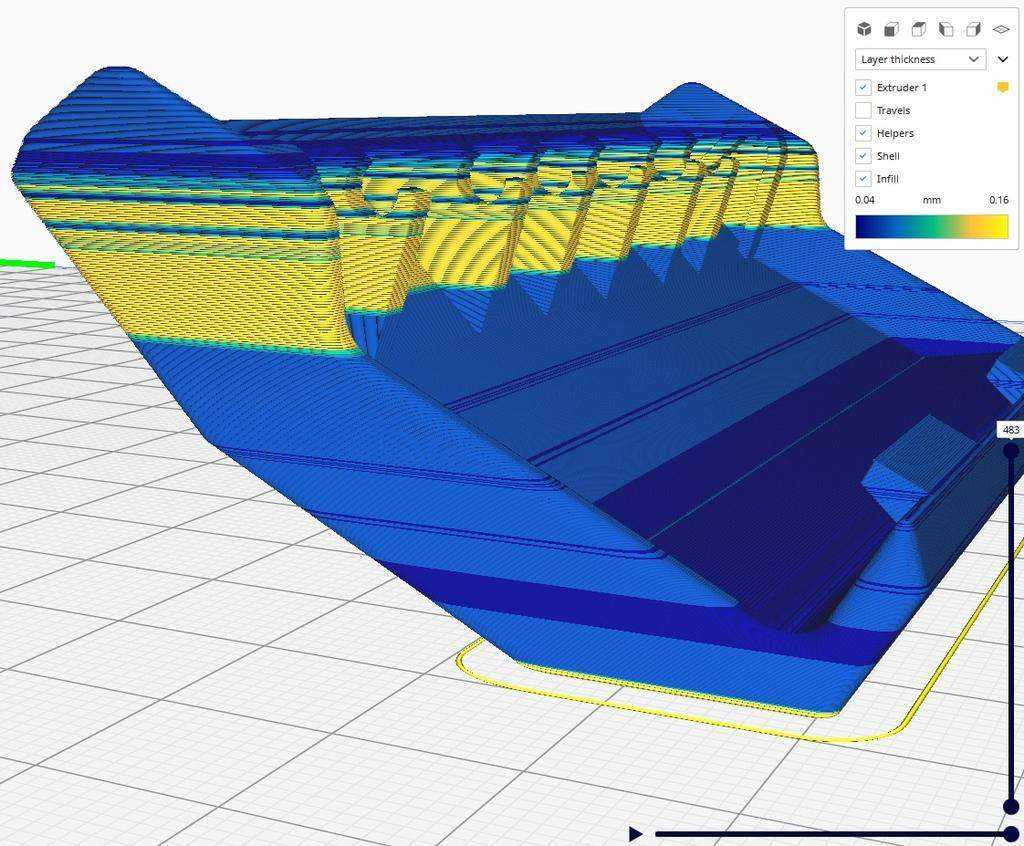Switch to 3D perspective view cube icon

coord(864,29)
